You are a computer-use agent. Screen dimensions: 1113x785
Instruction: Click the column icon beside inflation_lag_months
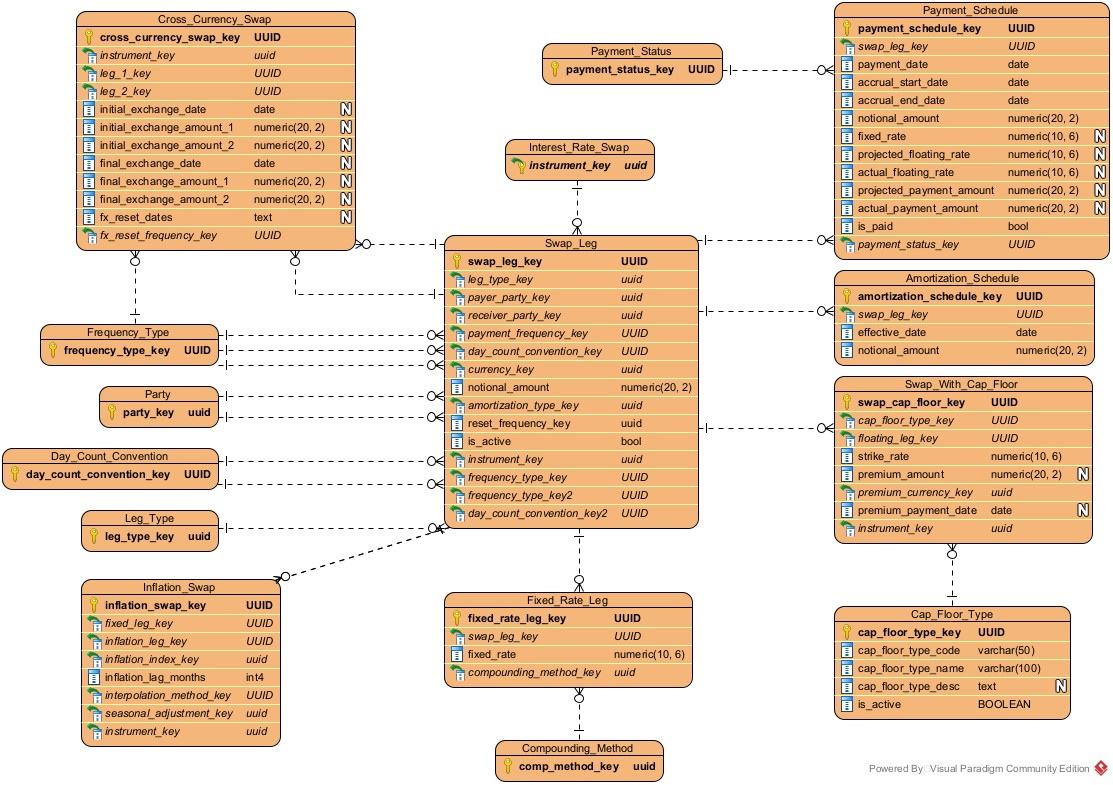[x=94, y=678]
